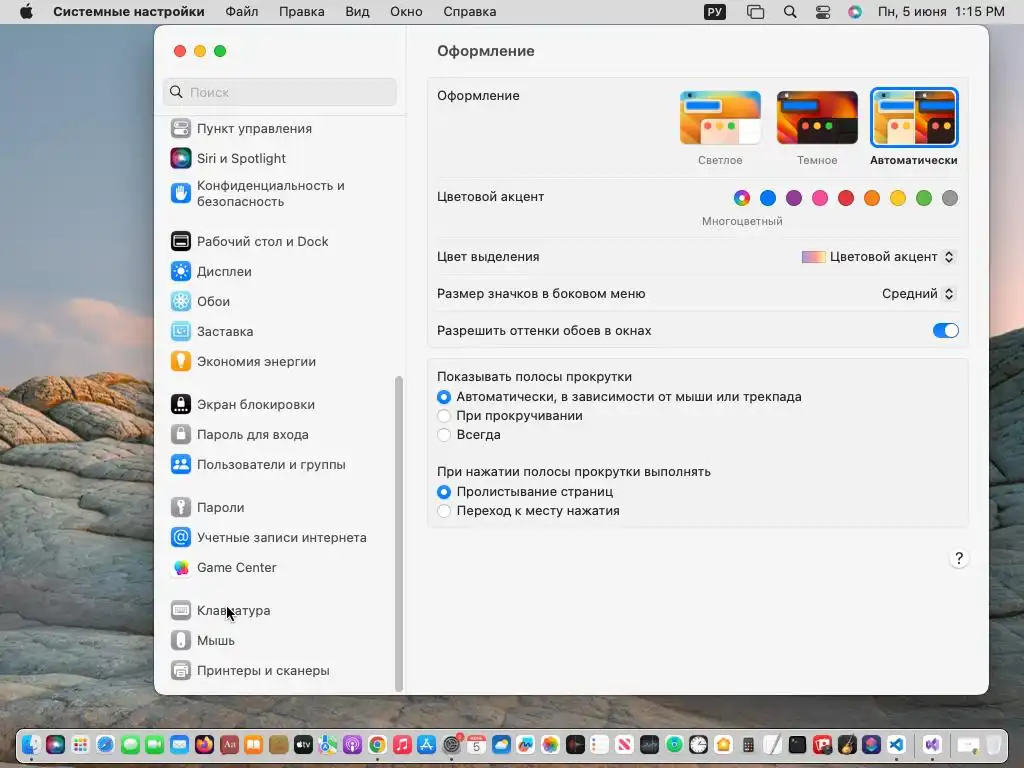Select yellow accent color
Screen dimensions: 1024x768
click(898, 198)
